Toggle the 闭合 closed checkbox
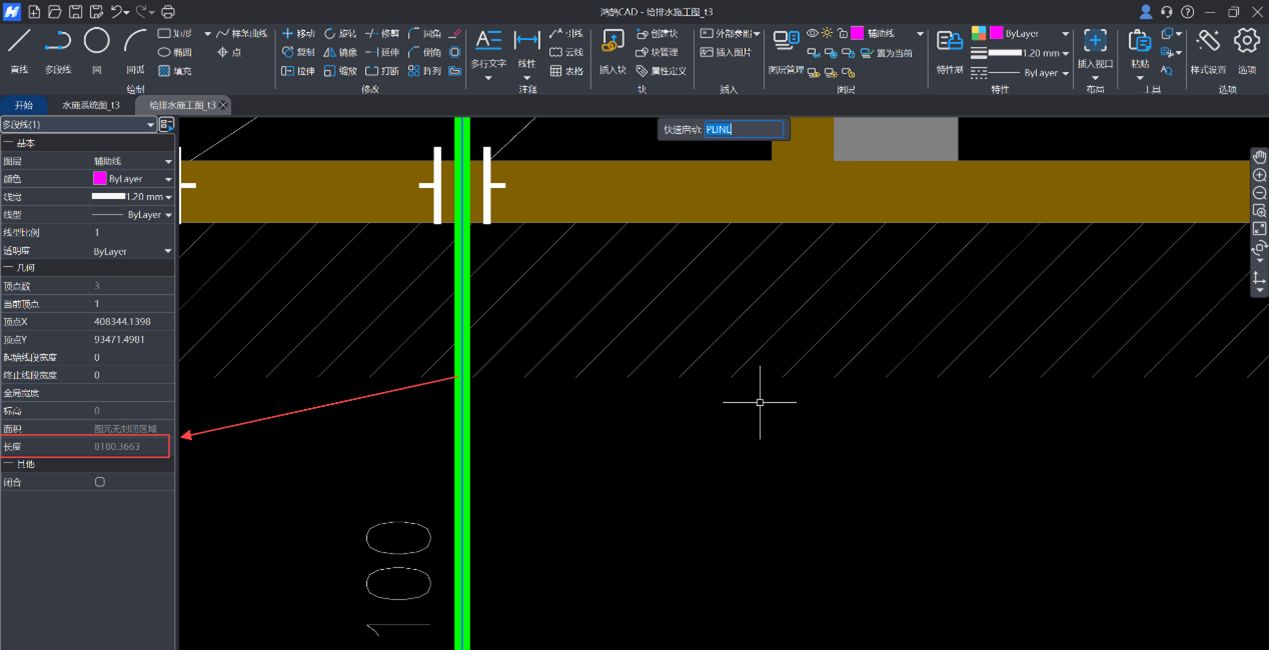1269x650 pixels. tap(100, 482)
